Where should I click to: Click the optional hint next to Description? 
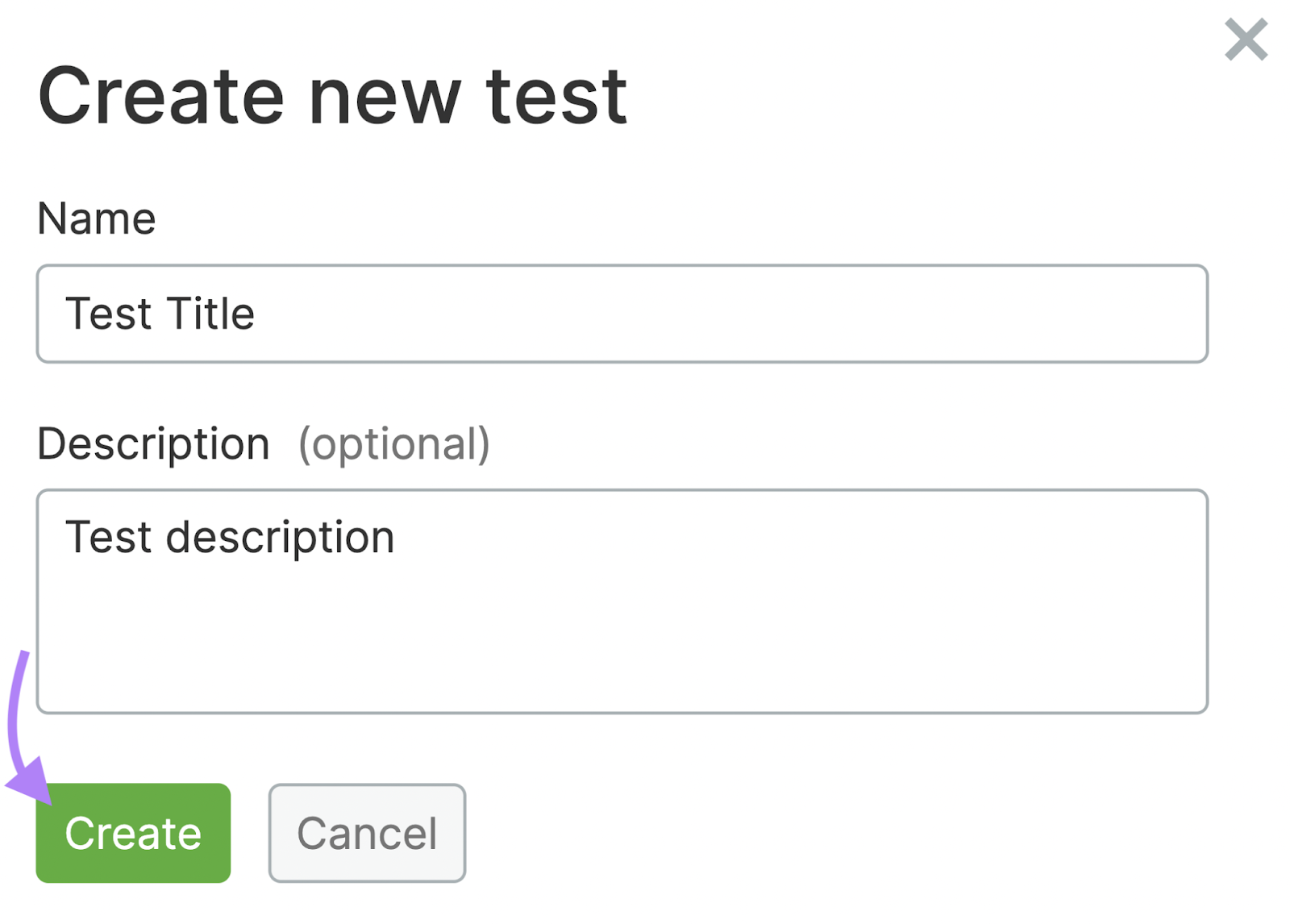coord(393,444)
